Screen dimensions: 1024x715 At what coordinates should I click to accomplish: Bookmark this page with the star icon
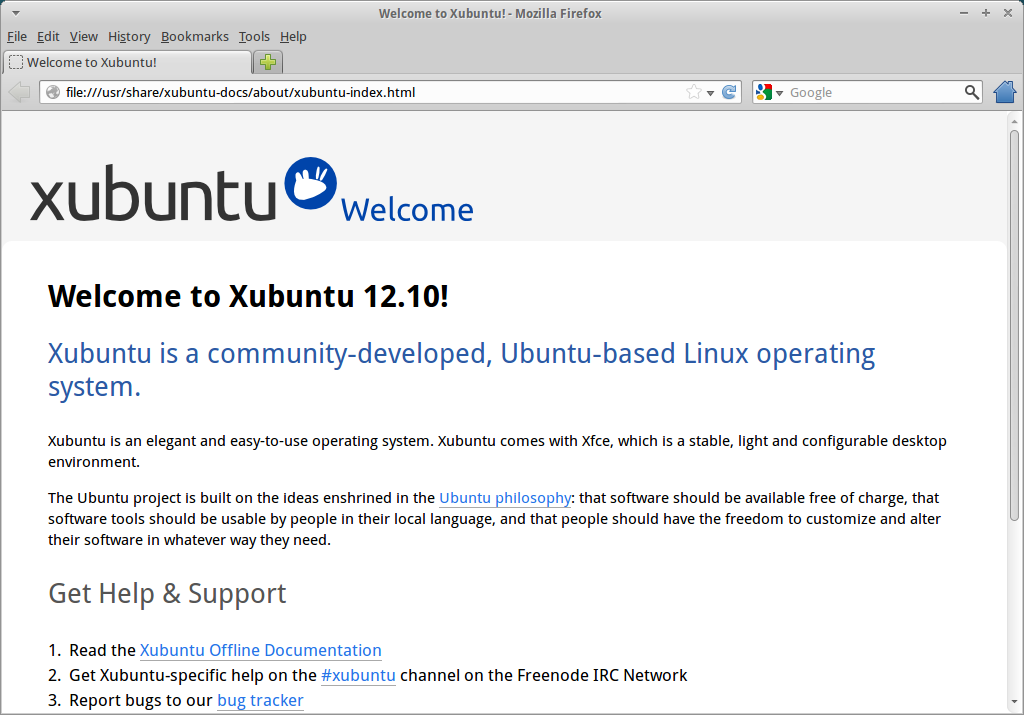pos(693,92)
